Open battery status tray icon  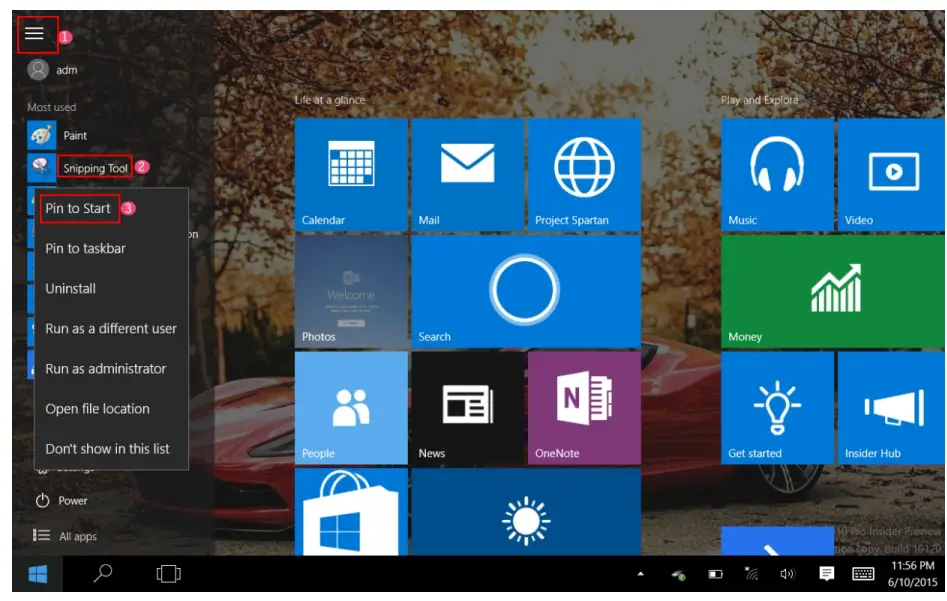(716, 574)
